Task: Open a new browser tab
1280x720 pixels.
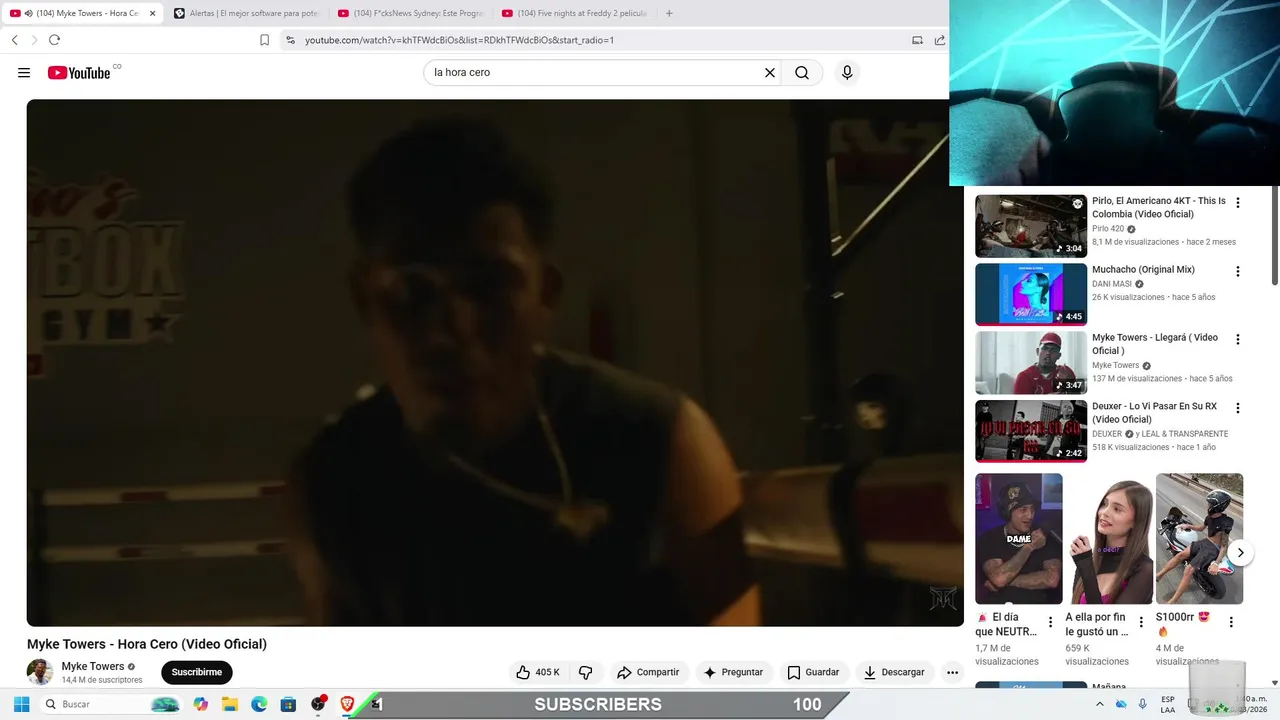Action: 669,13
